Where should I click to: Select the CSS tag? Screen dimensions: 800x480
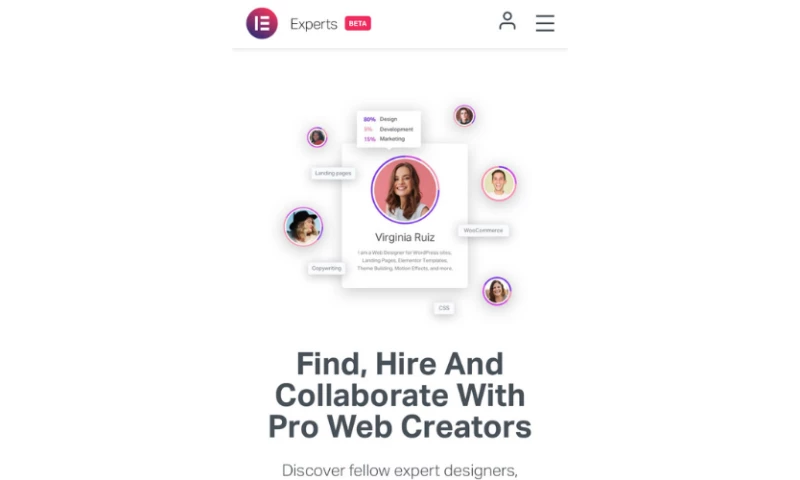tap(444, 308)
